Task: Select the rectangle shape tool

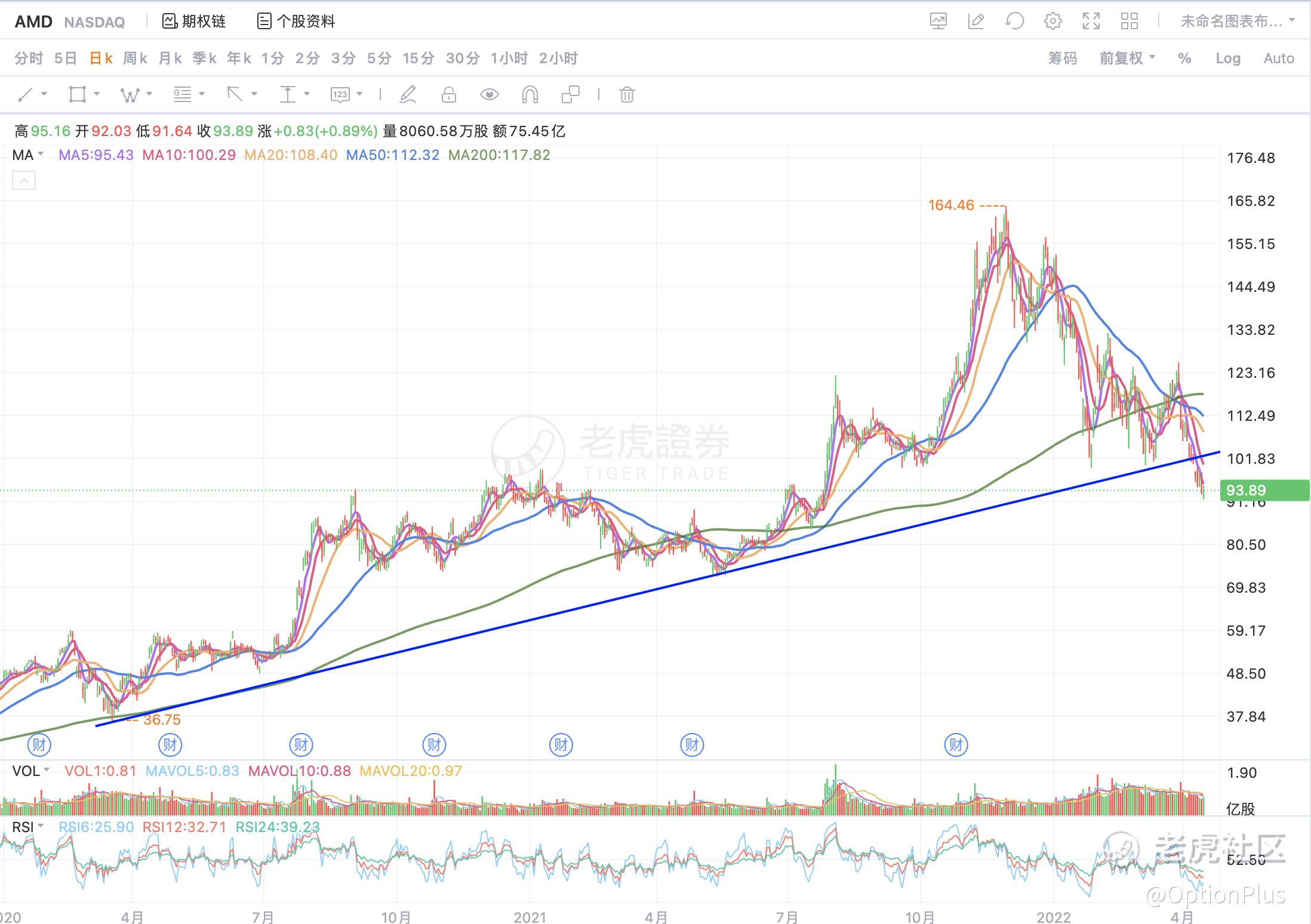Action: click(x=77, y=94)
